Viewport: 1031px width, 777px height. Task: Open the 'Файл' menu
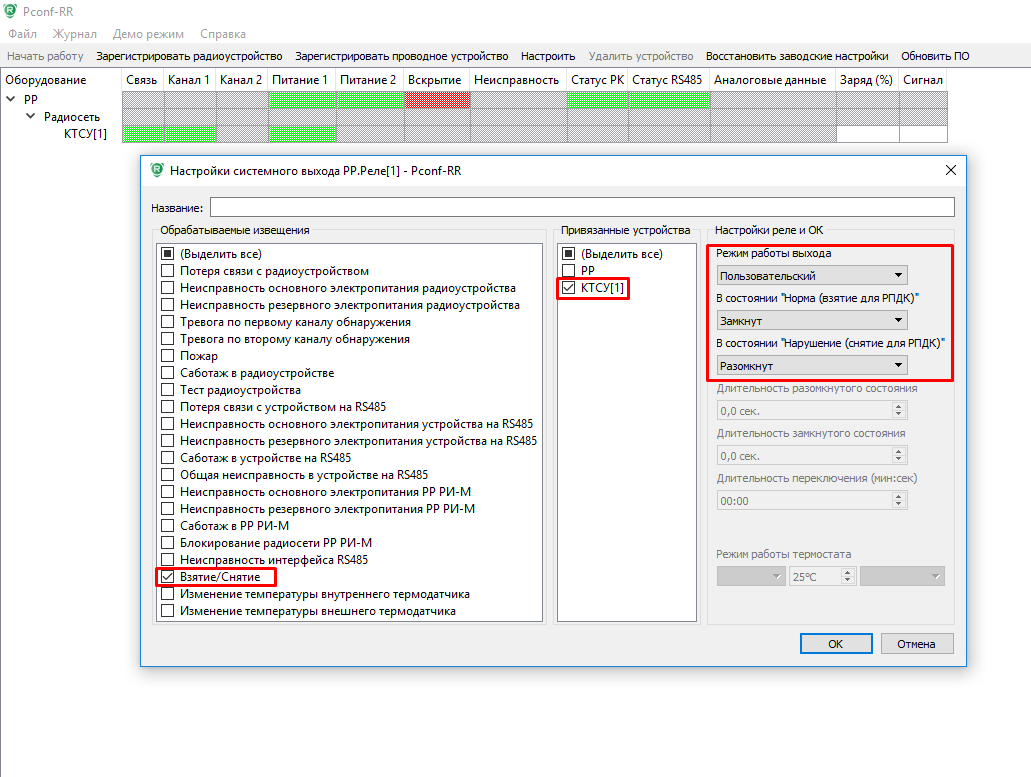point(22,34)
